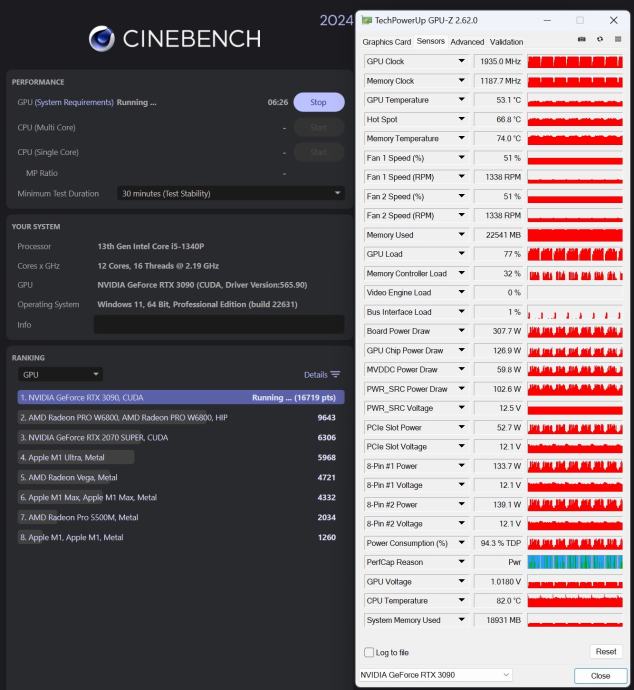
Task: Open the GPU ranking category dropdown
Action: [60, 374]
